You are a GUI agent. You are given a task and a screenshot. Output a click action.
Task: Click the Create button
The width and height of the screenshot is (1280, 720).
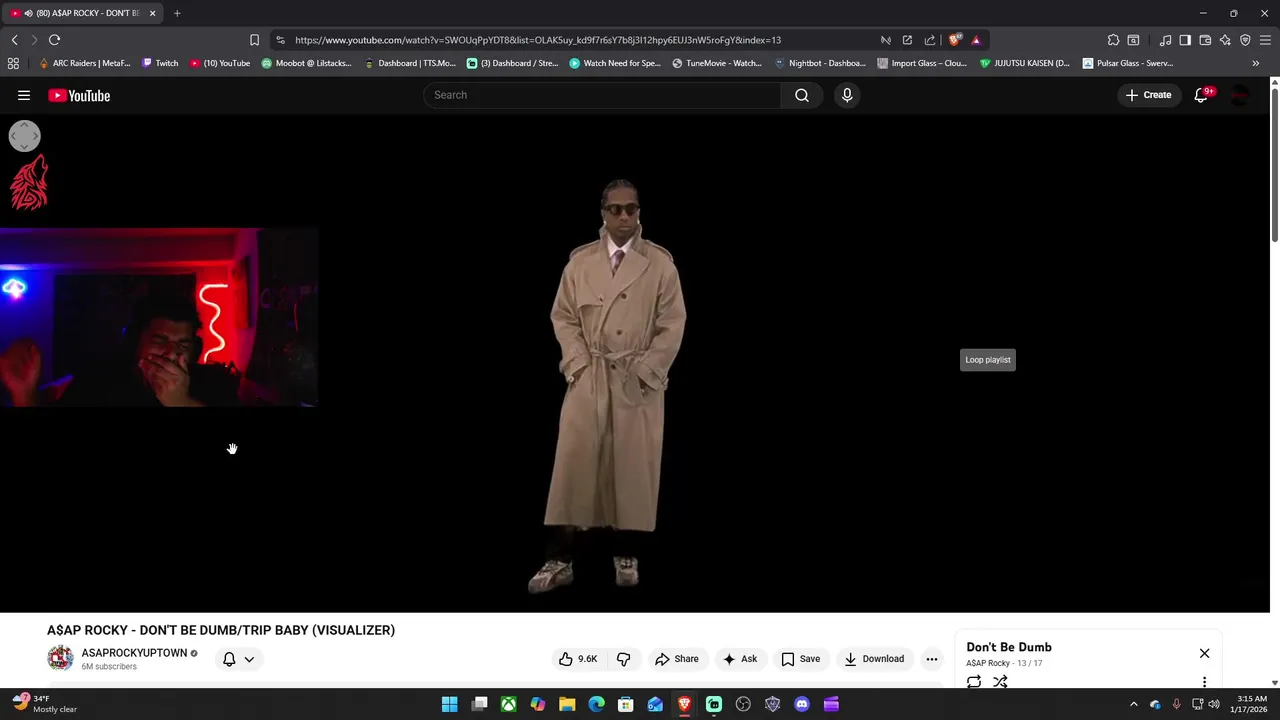click(x=1148, y=95)
